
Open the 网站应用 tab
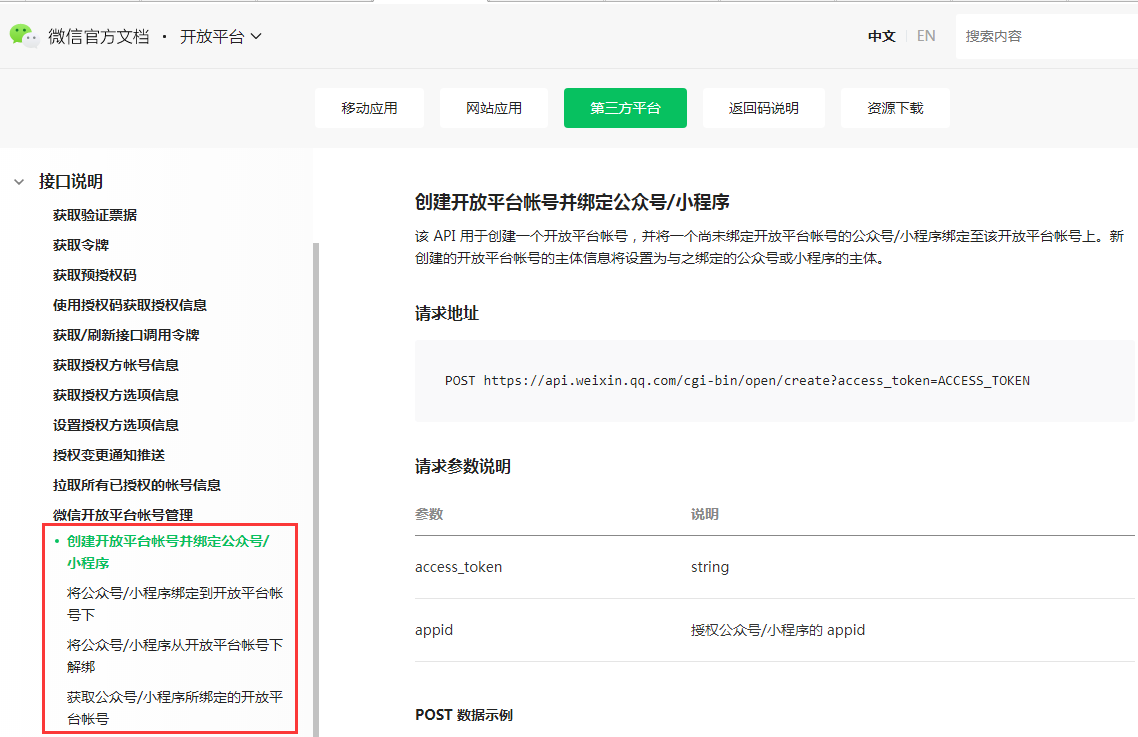[494, 108]
